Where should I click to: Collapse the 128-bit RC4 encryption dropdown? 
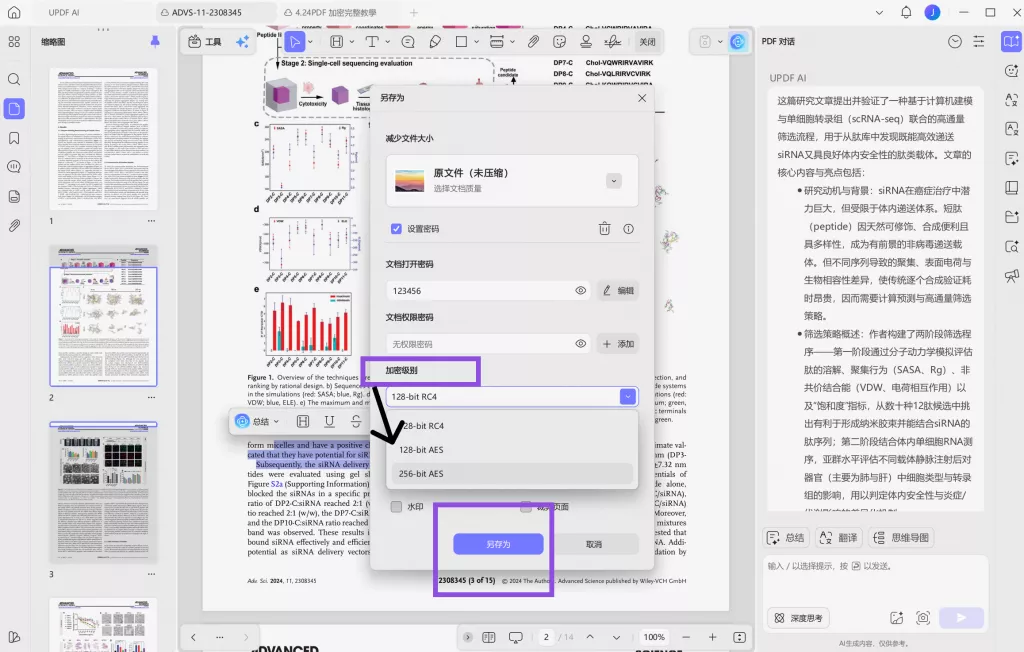pyautogui.click(x=628, y=397)
